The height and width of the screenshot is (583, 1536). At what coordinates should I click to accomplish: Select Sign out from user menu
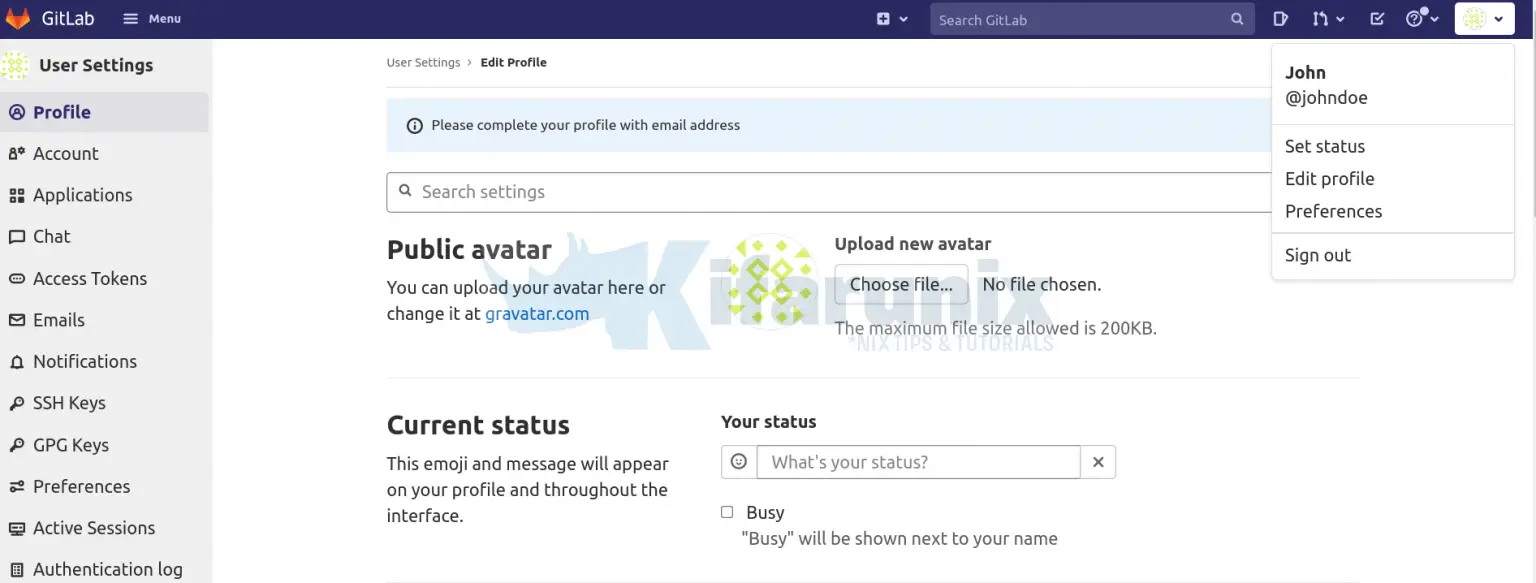coord(1317,255)
